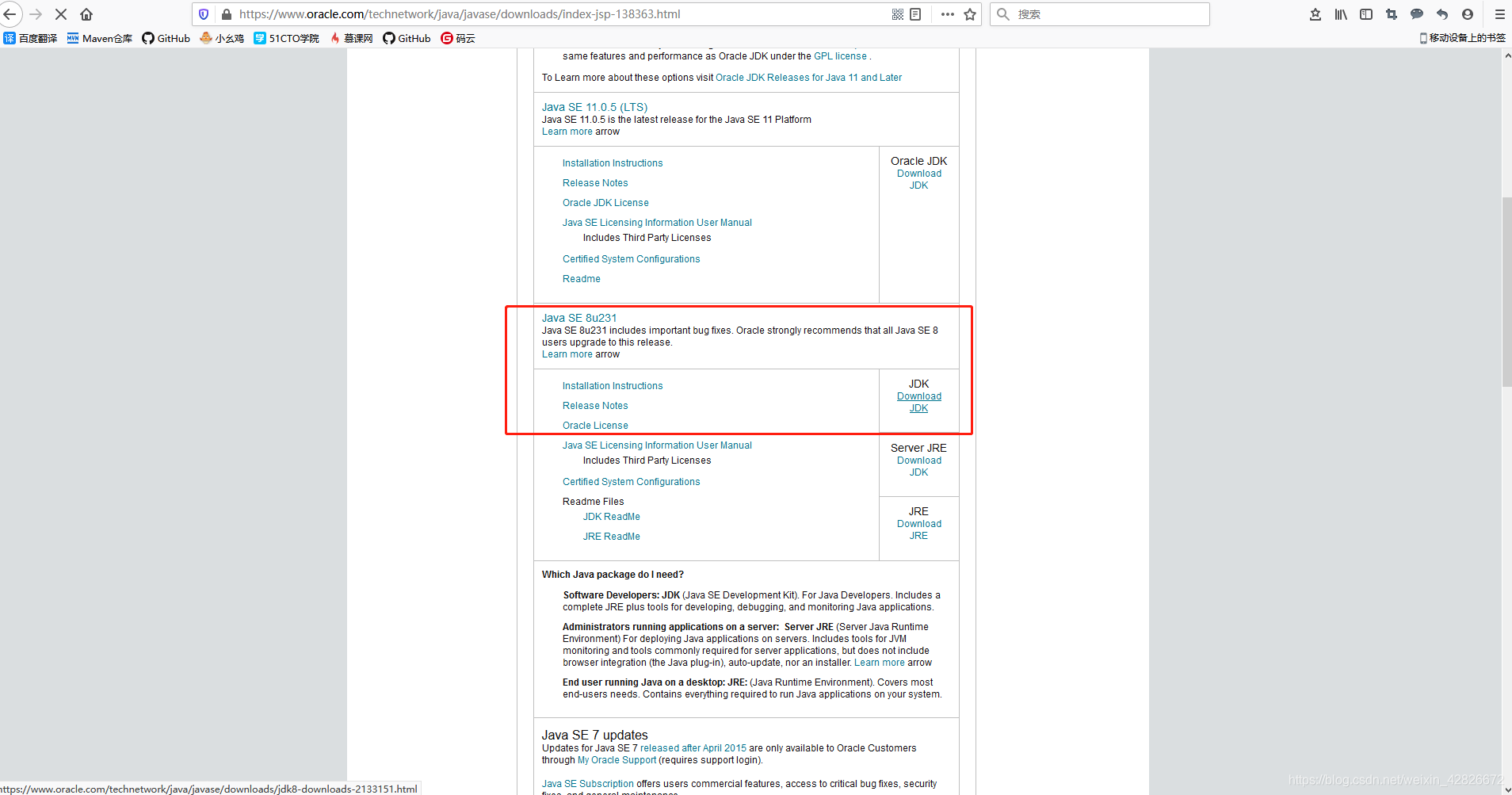Viewport: 1512px width, 795px height.
Task: Stop loading the current page
Action: point(61,14)
